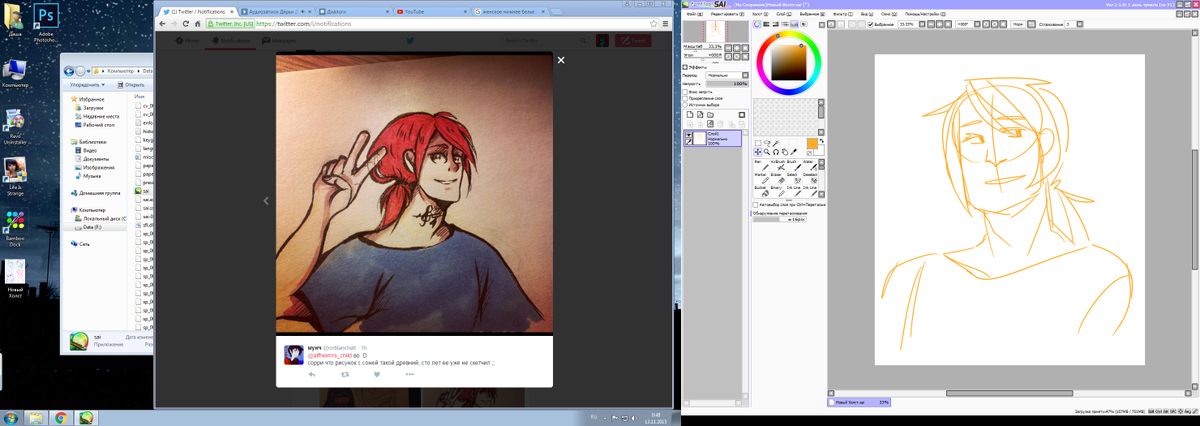The image size is (1200, 426).
Task: Select the Zoom magnifier tool in SAI
Action: [767, 152]
